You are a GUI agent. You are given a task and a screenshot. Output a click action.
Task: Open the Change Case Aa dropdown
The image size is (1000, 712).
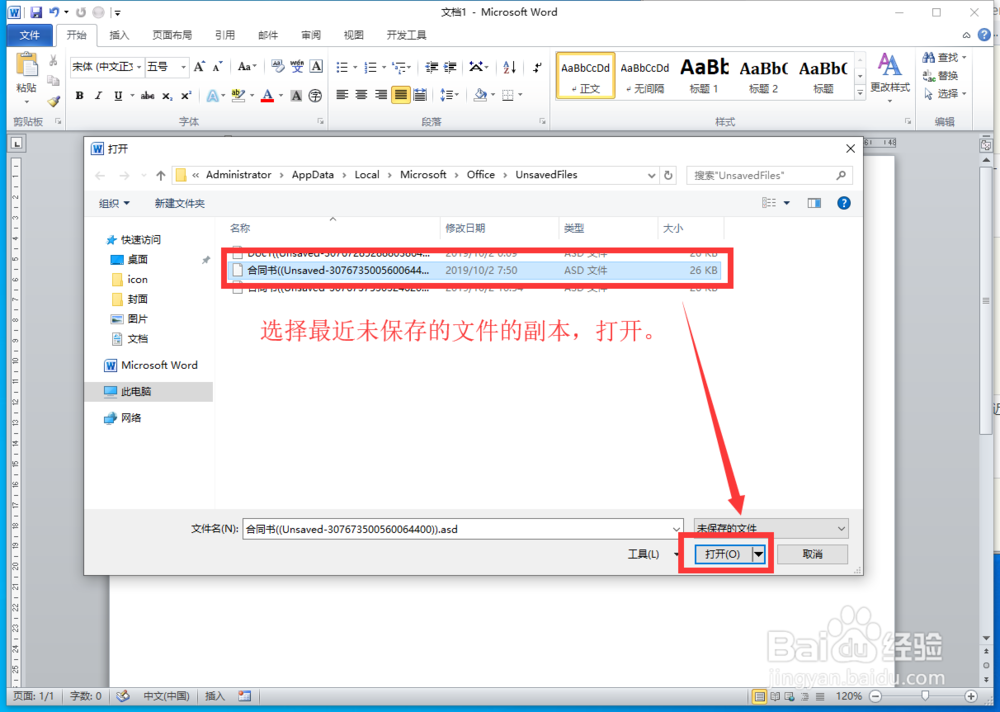pos(247,66)
